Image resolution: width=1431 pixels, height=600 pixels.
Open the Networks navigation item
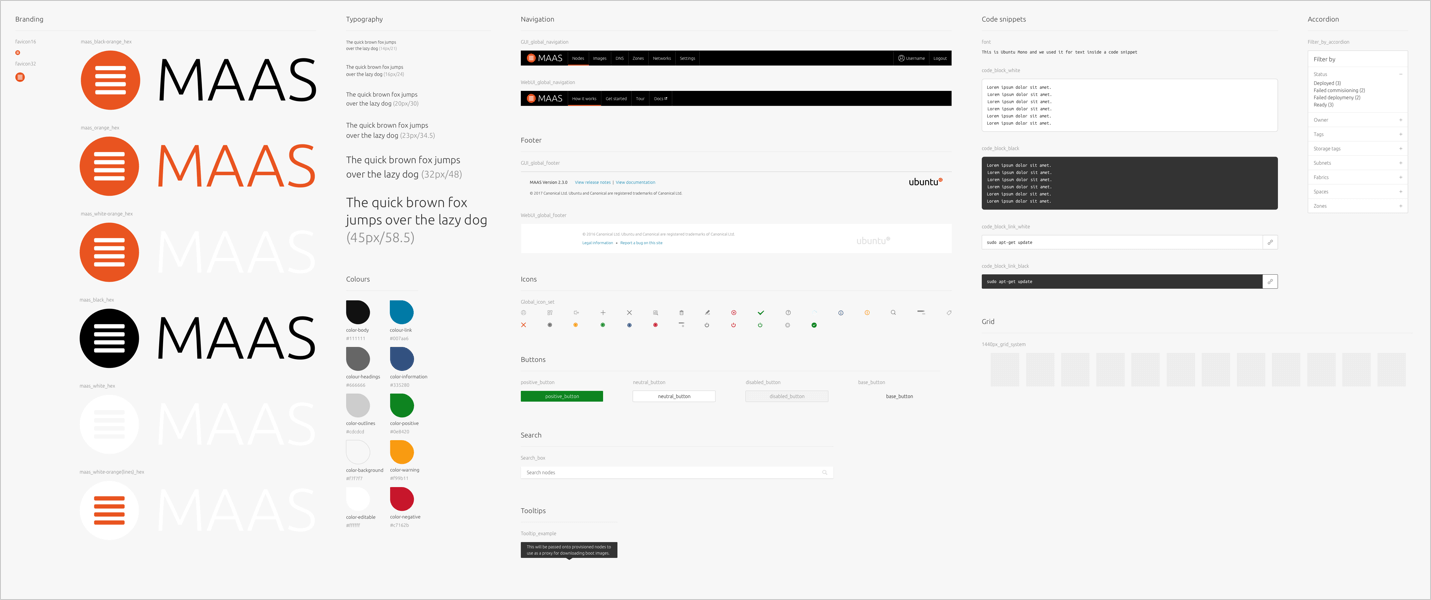pos(662,58)
